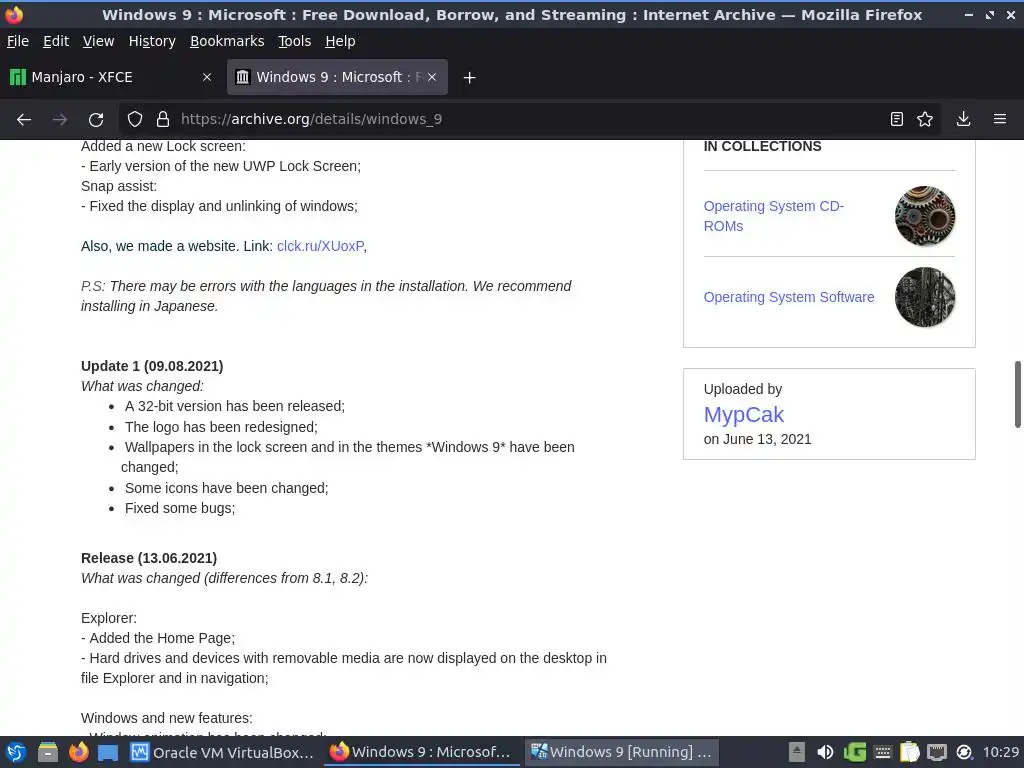Click 'Some icons have been changed;' bullet

point(226,488)
